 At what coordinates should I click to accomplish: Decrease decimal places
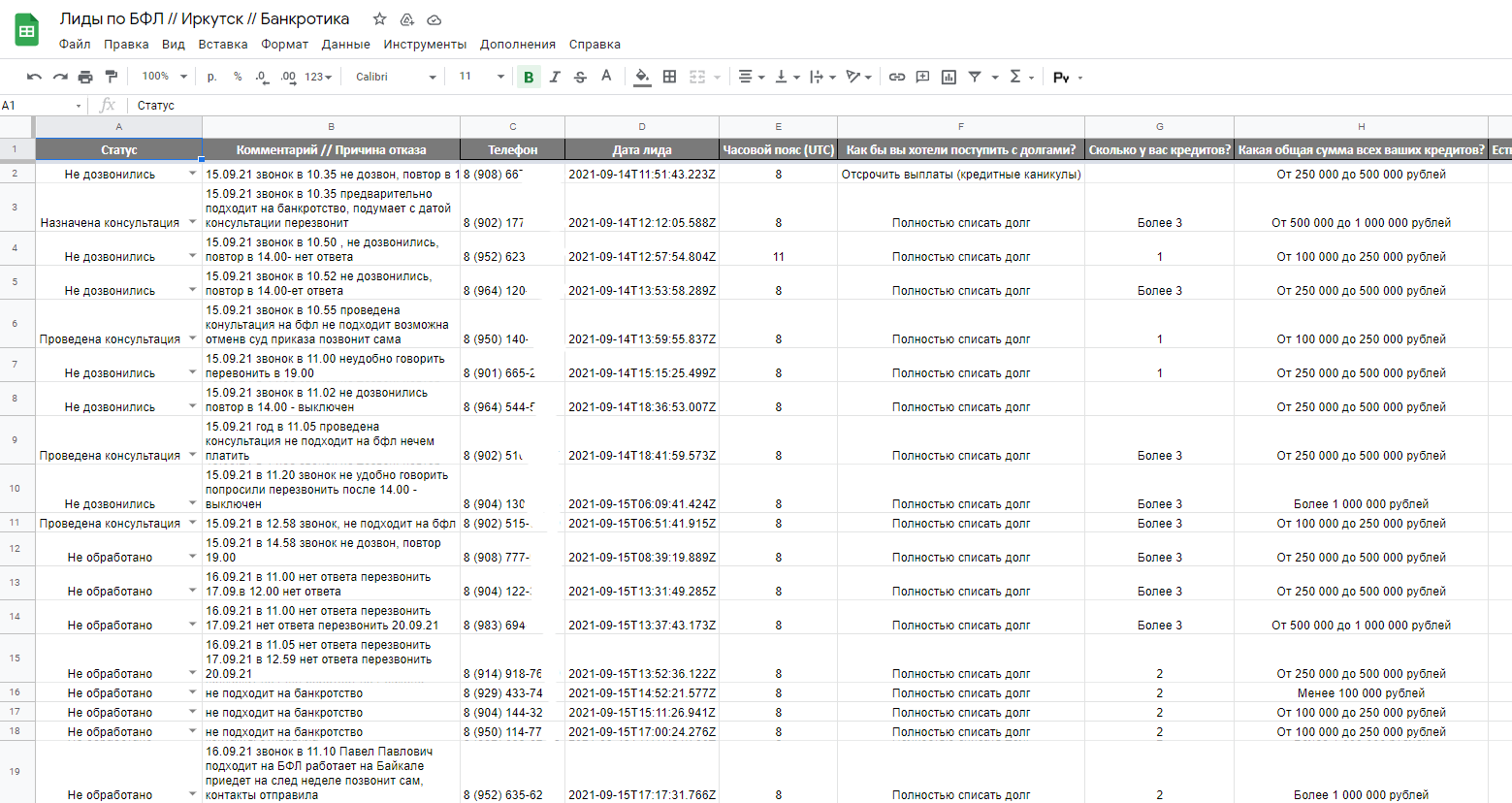(262, 77)
